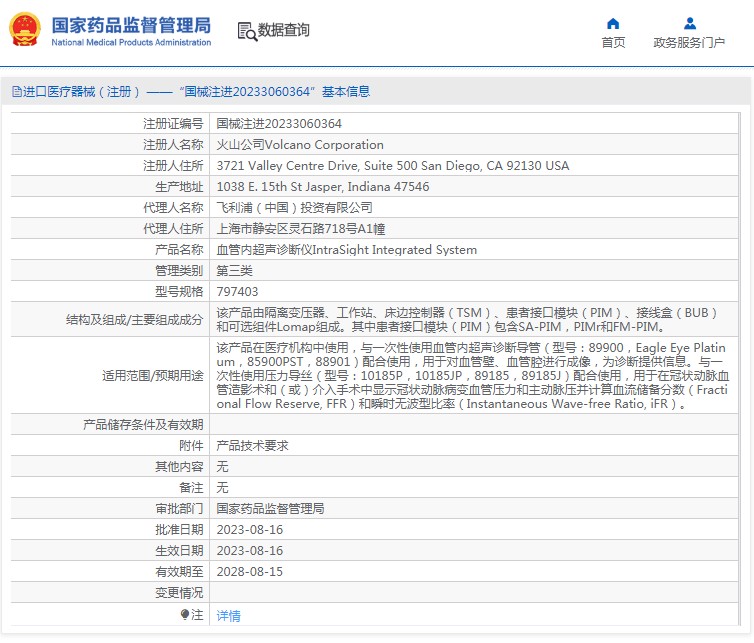Click the 审批部门 row label
This screenshot has height=643, width=754.
pyautogui.click(x=179, y=508)
